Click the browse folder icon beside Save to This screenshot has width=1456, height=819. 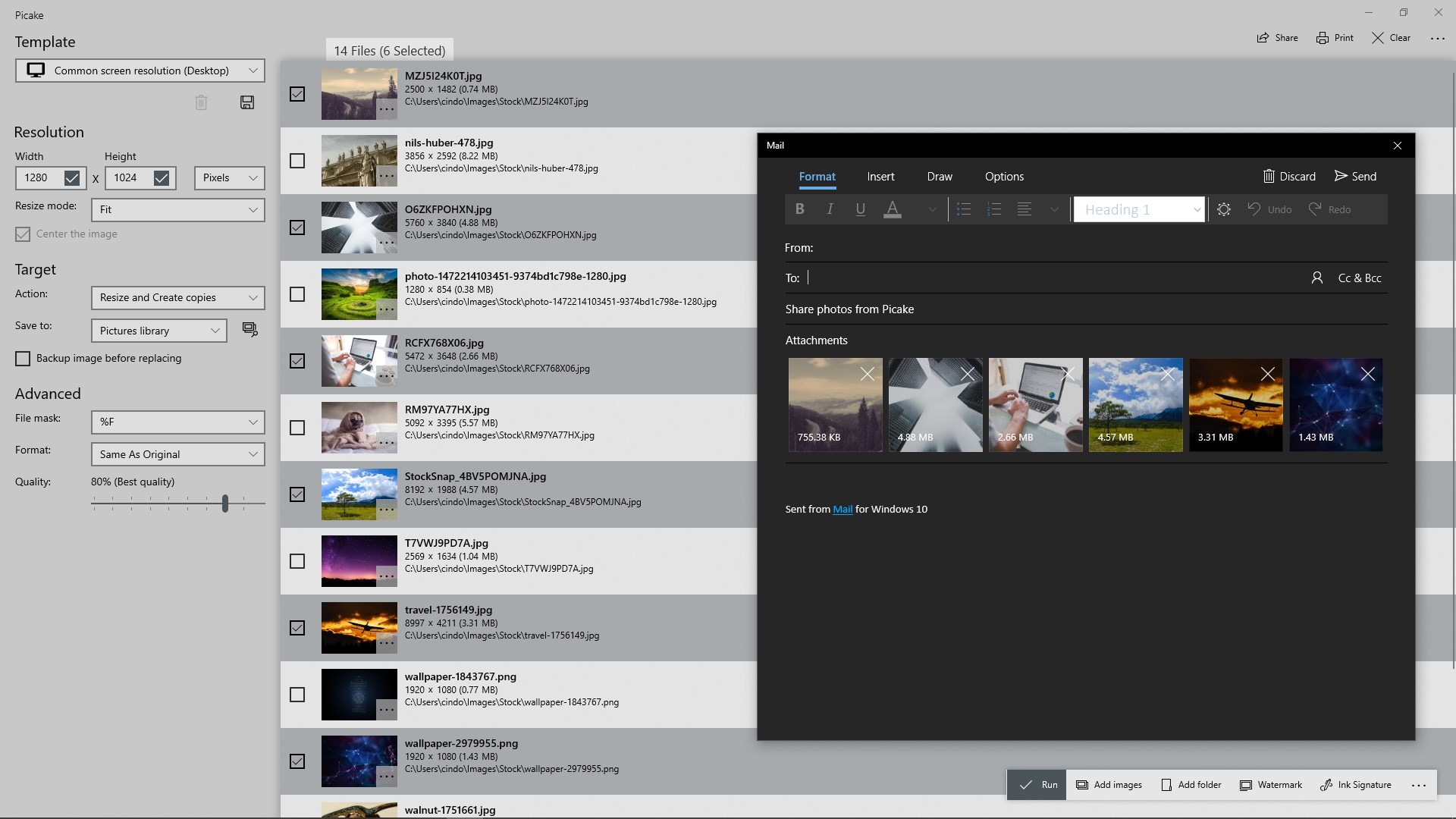tap(249, 329)
